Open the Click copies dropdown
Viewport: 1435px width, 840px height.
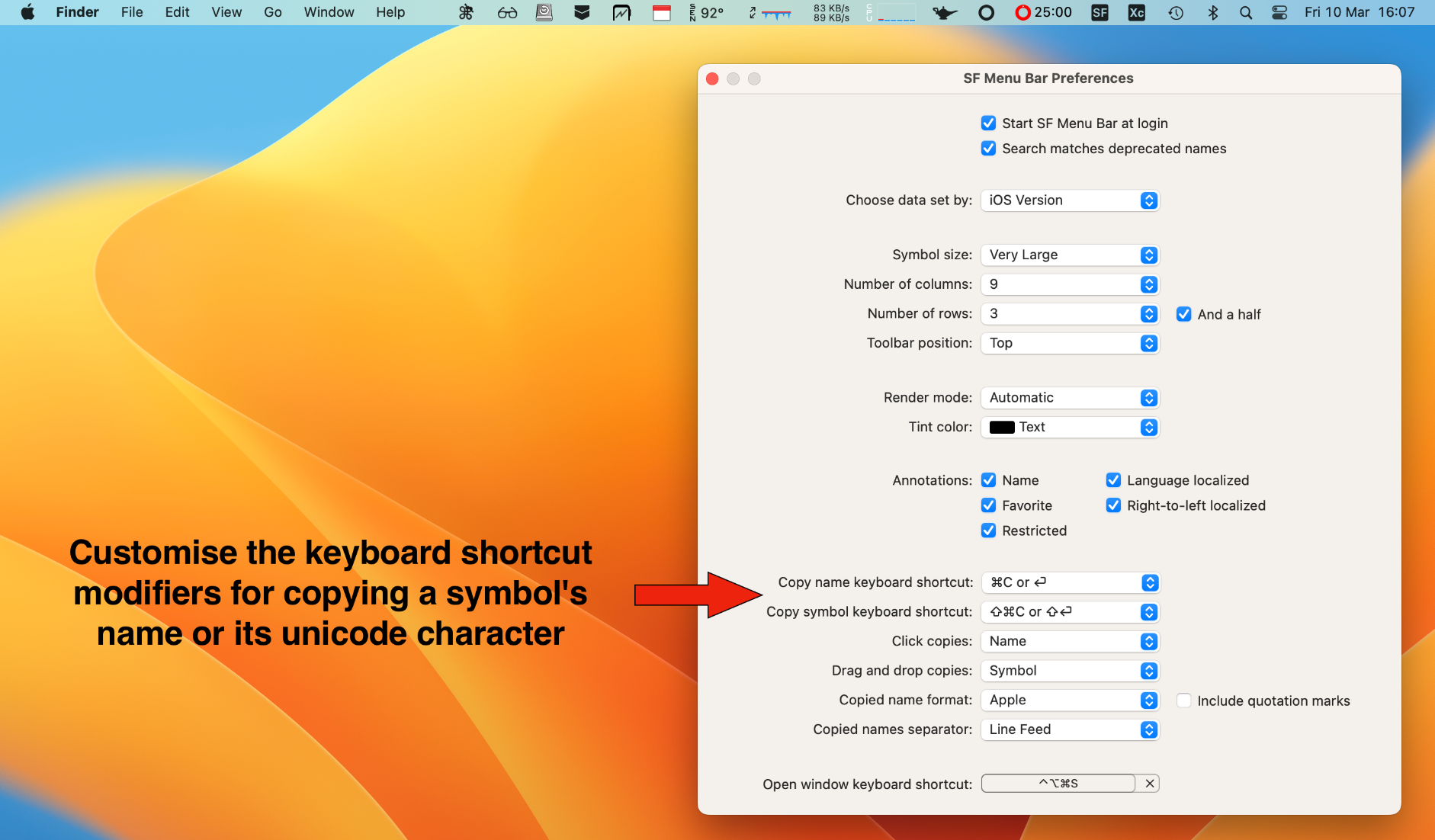click(x=1070, y=642)
